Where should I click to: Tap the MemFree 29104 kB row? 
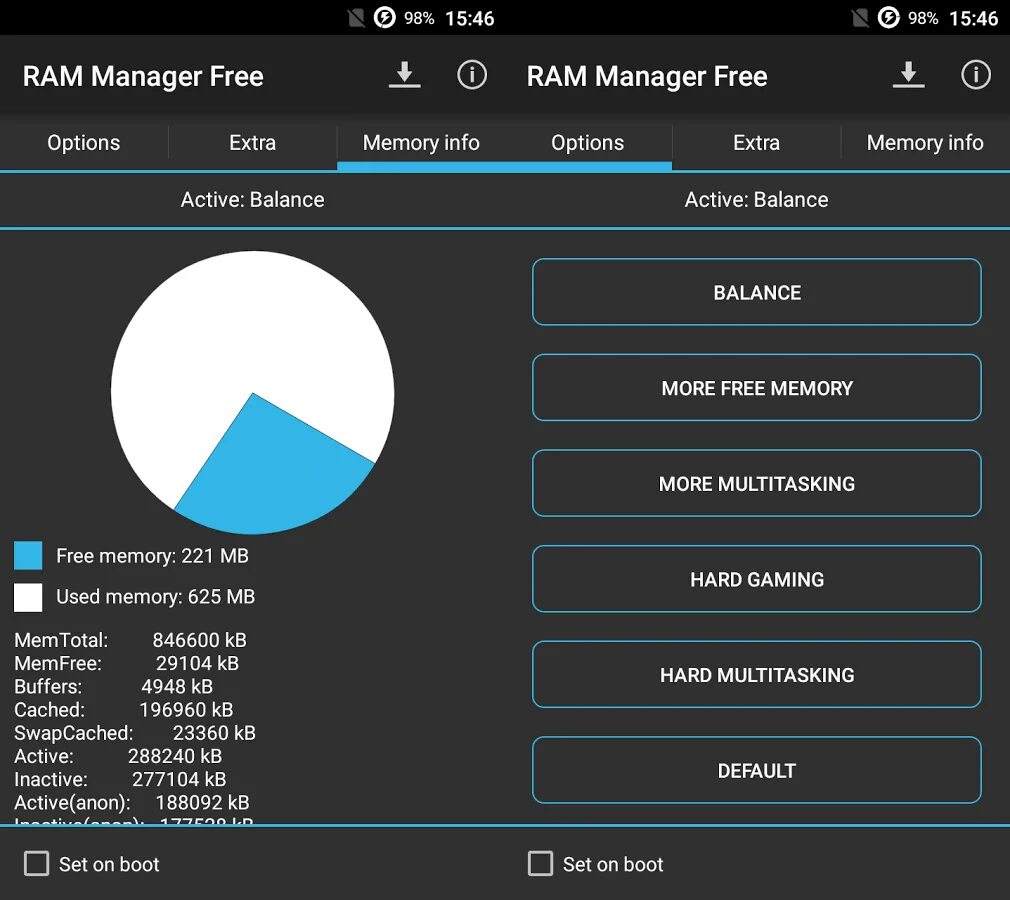126,664
